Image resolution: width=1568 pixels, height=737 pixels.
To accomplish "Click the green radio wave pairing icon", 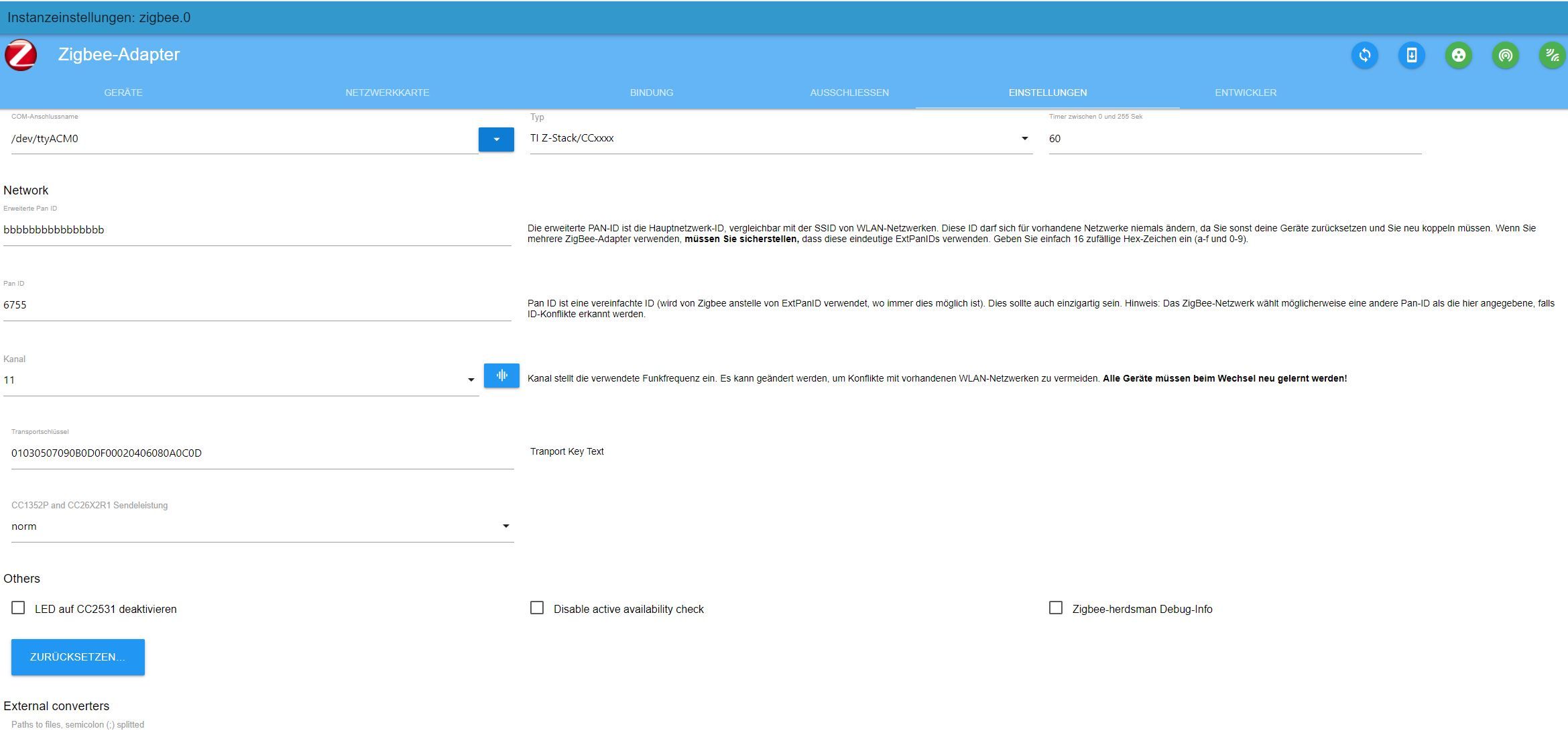I will point(1505,55).
